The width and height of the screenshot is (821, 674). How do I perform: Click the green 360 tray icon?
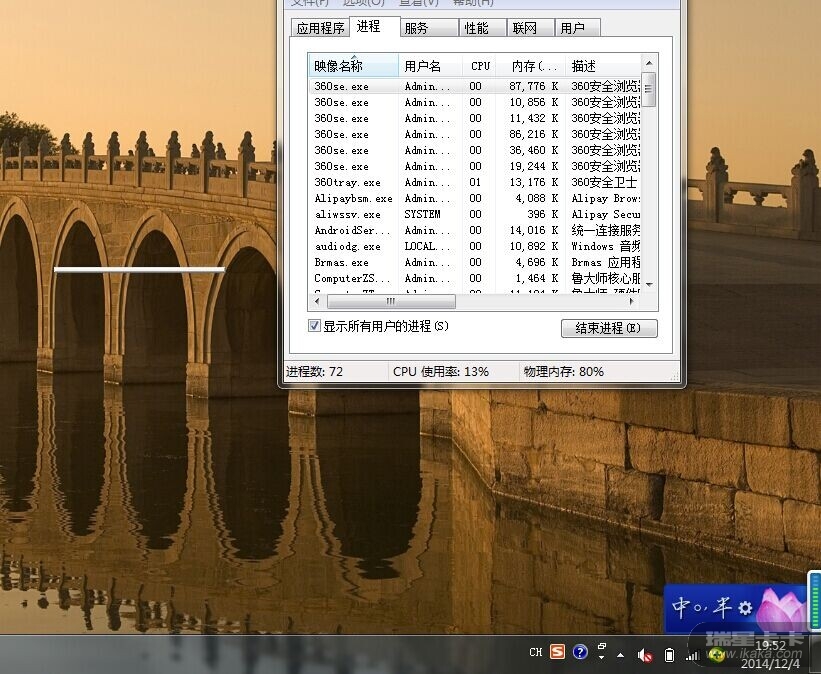(716, 655)
